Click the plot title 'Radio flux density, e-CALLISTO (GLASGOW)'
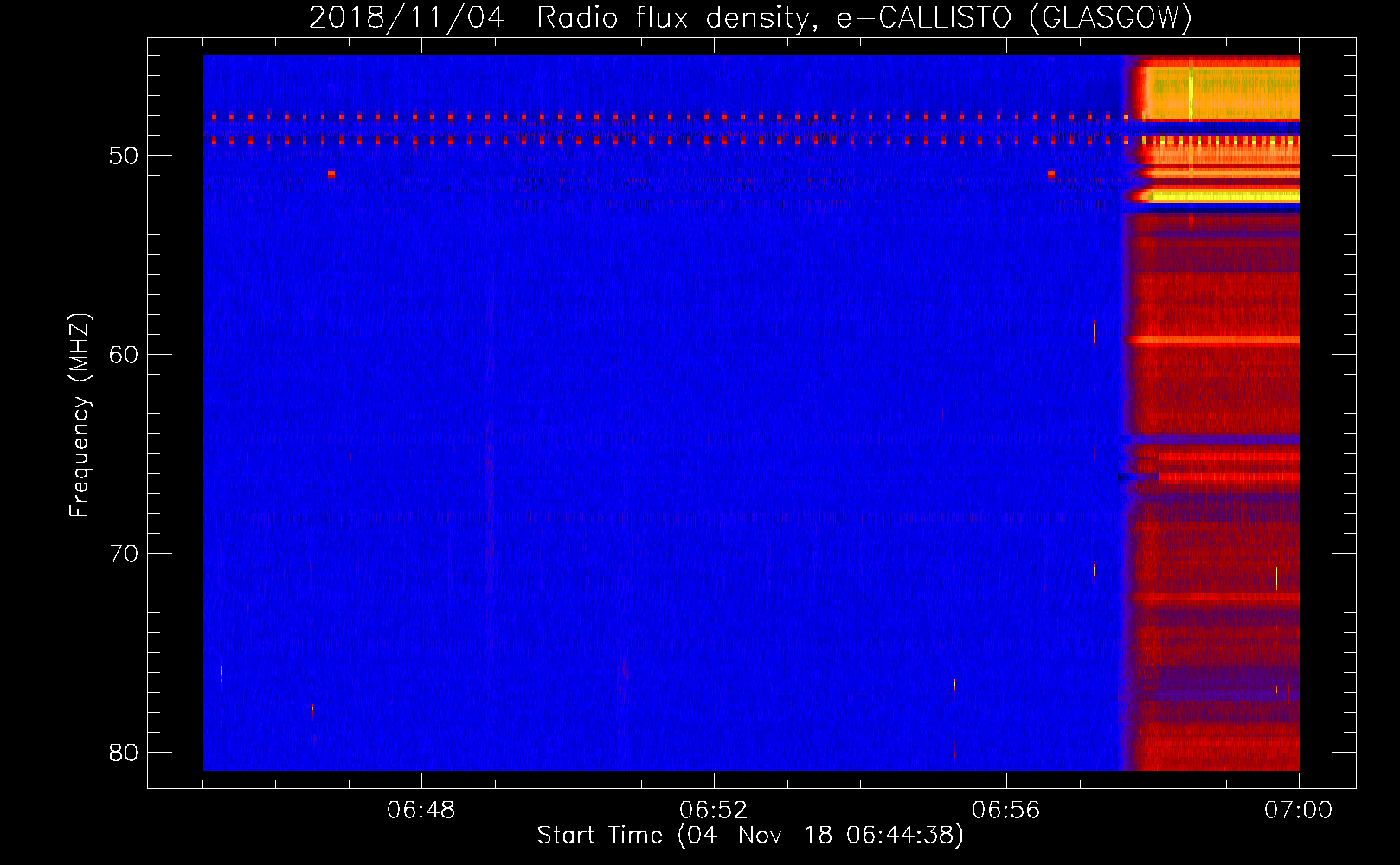The height and width of the screenshot is (865, 1400). coord(864,17)
